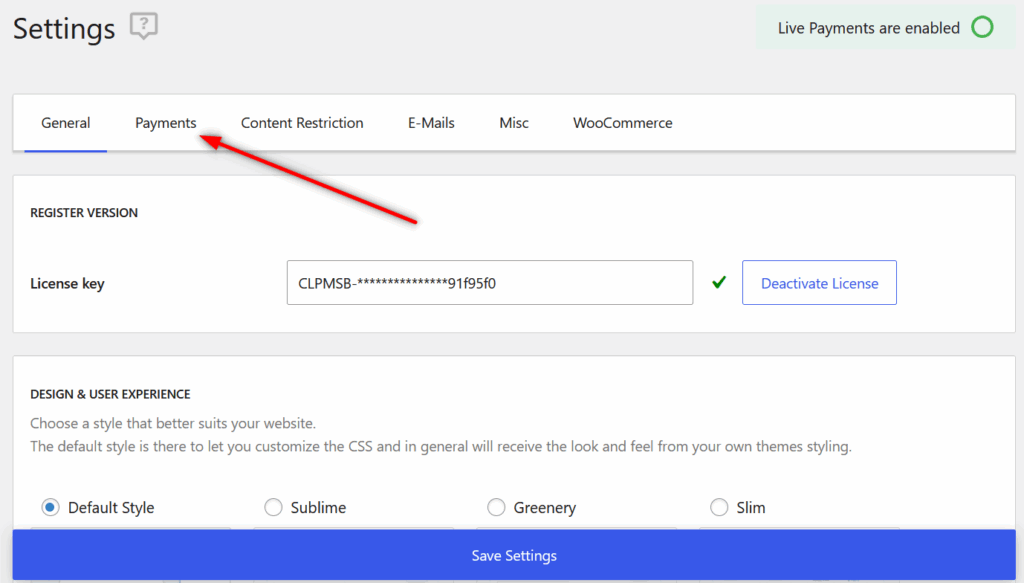Choose the Sublime style option
The height and width of the screenshot is (583, 1024).
tap(273, 507)
